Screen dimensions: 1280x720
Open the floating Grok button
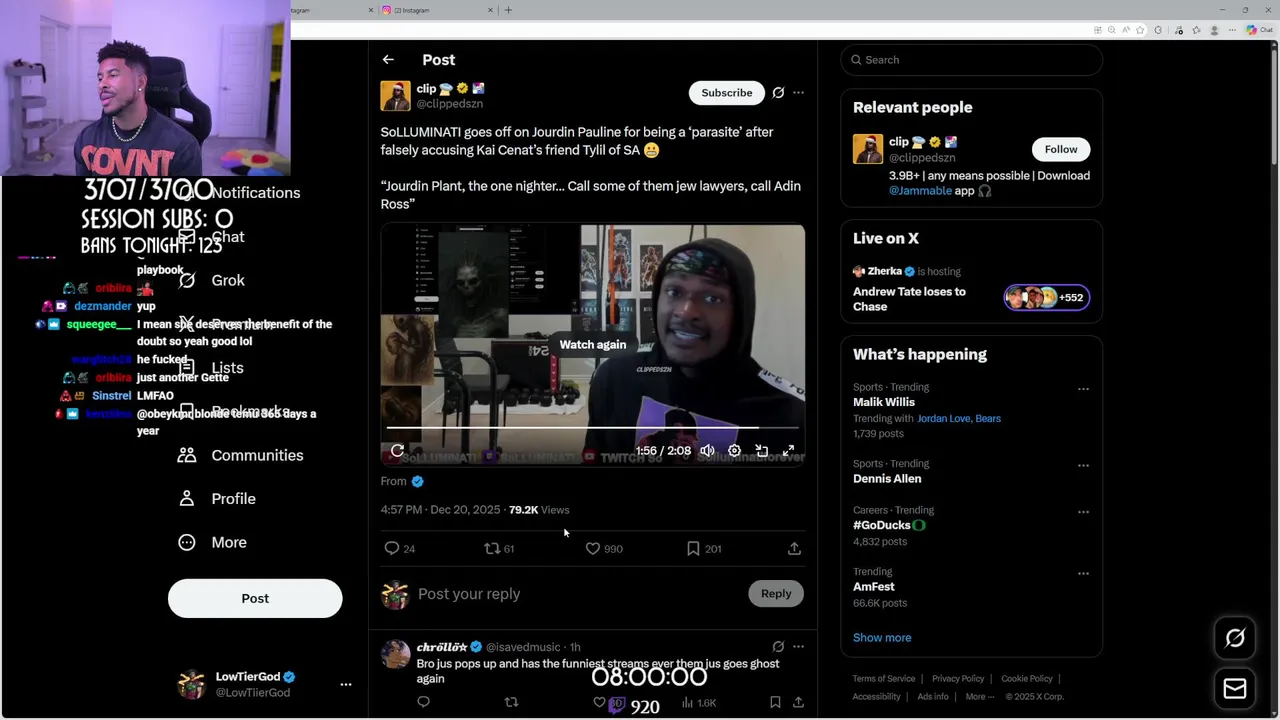pos(1235,638)
